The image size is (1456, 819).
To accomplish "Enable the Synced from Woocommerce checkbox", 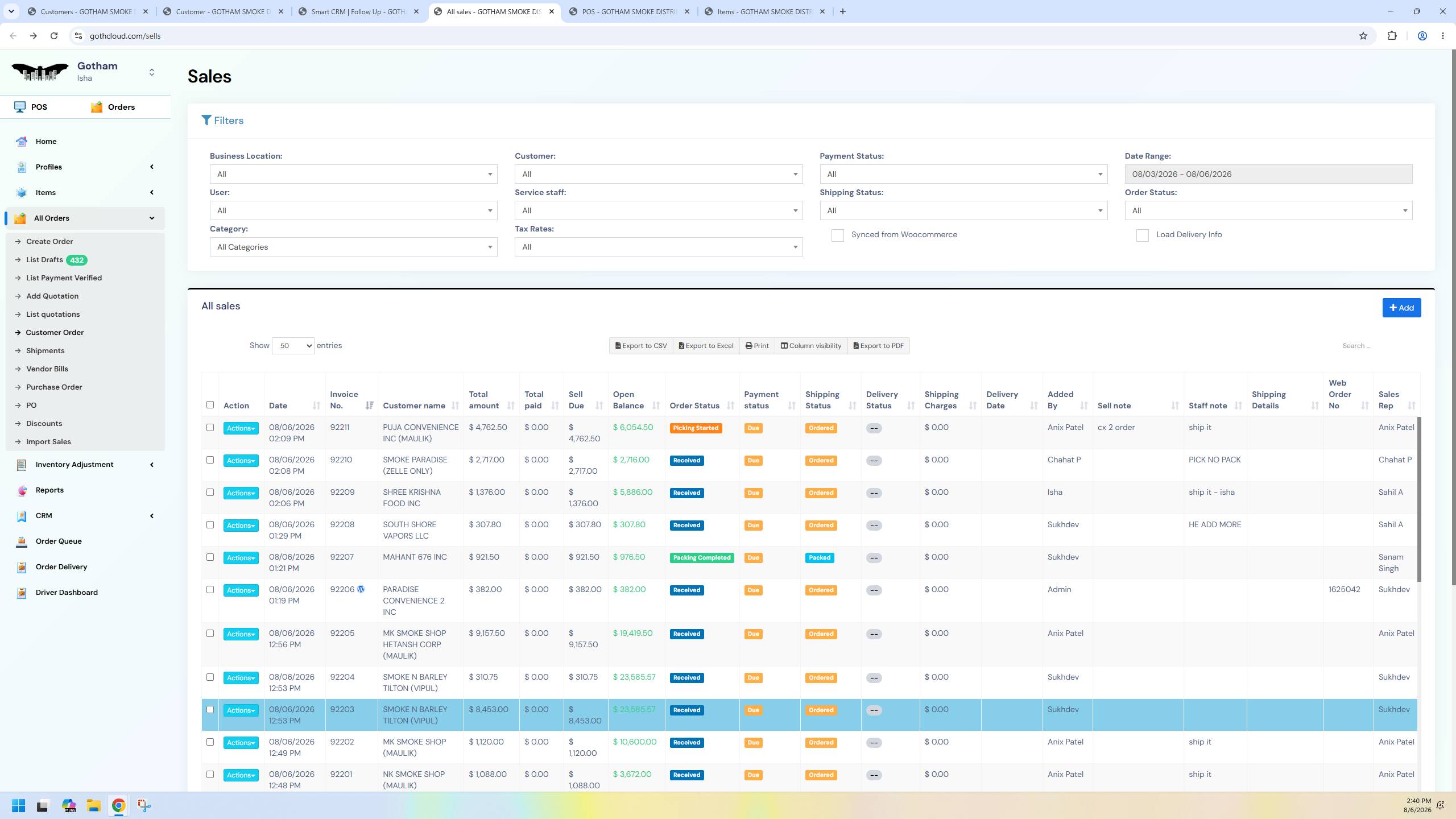I will pos(837,235).
